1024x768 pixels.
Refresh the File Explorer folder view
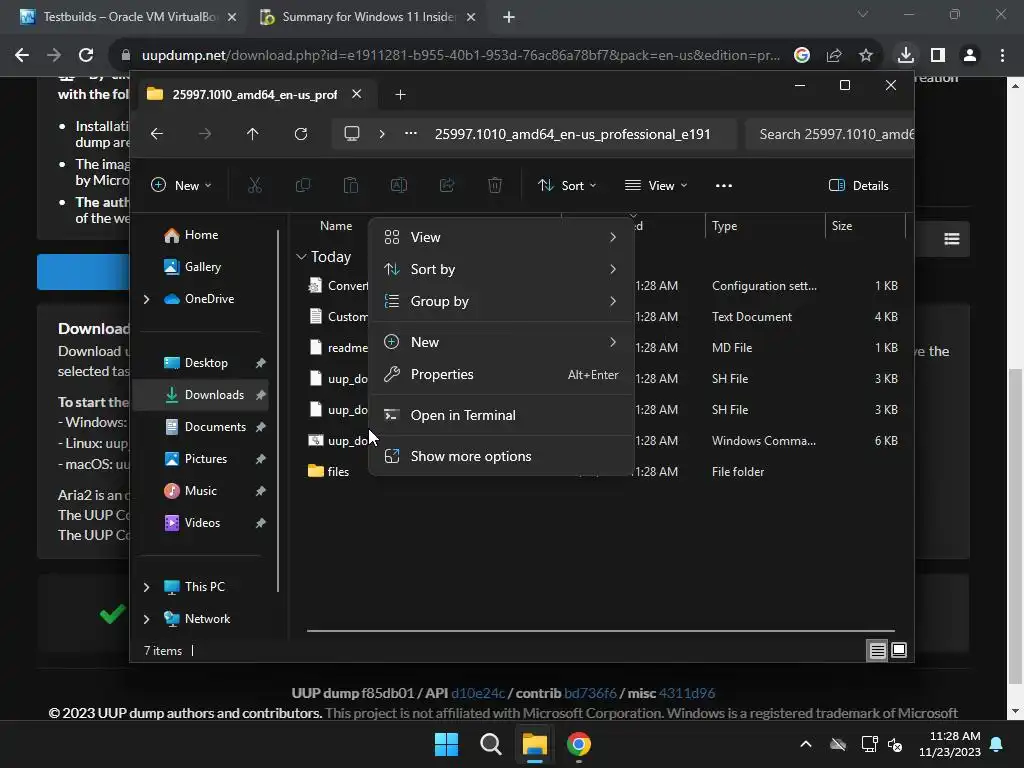coord(300,134)
